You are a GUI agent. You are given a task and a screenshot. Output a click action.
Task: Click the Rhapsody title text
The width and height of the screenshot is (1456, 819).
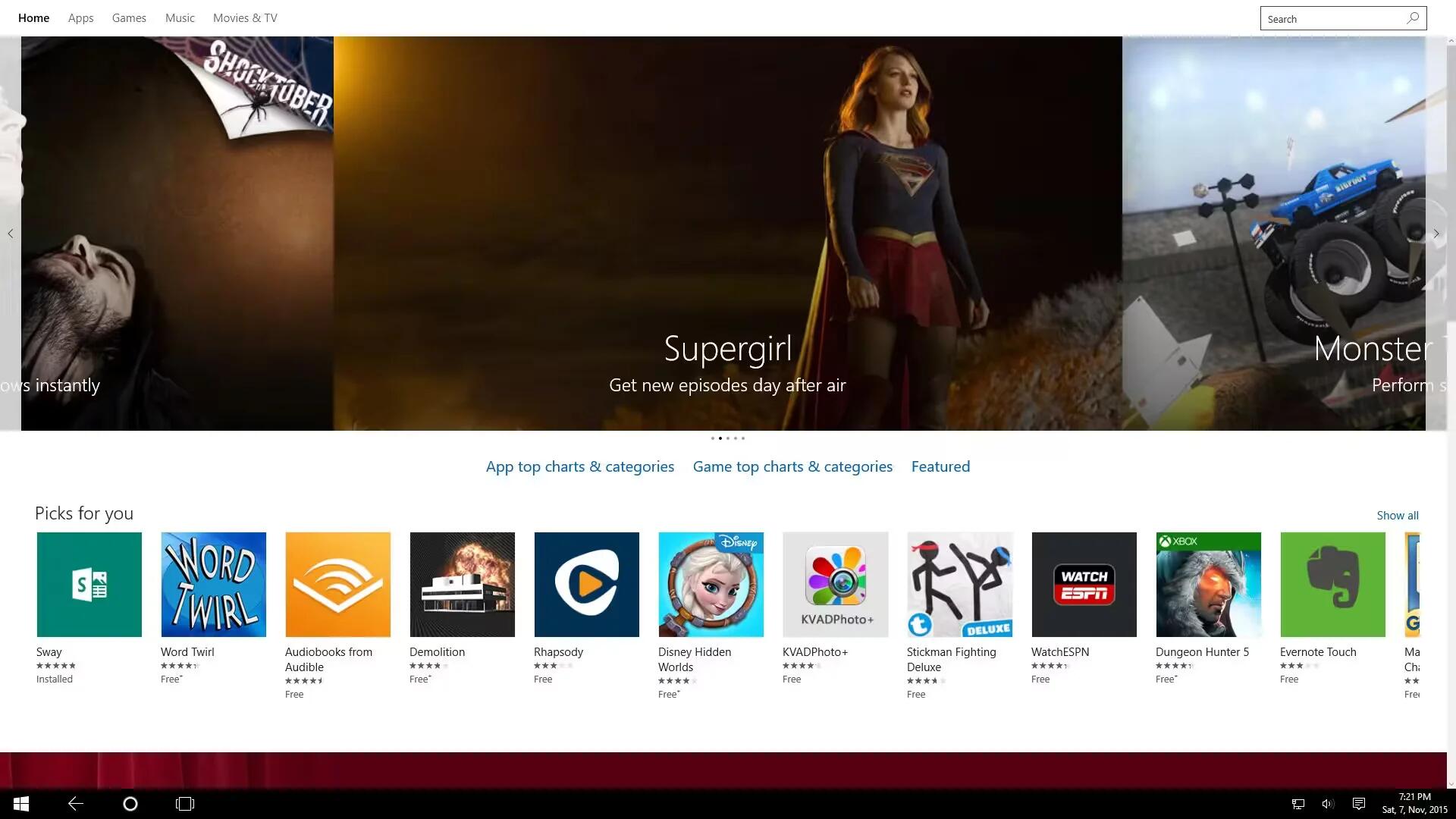[559, 652]
